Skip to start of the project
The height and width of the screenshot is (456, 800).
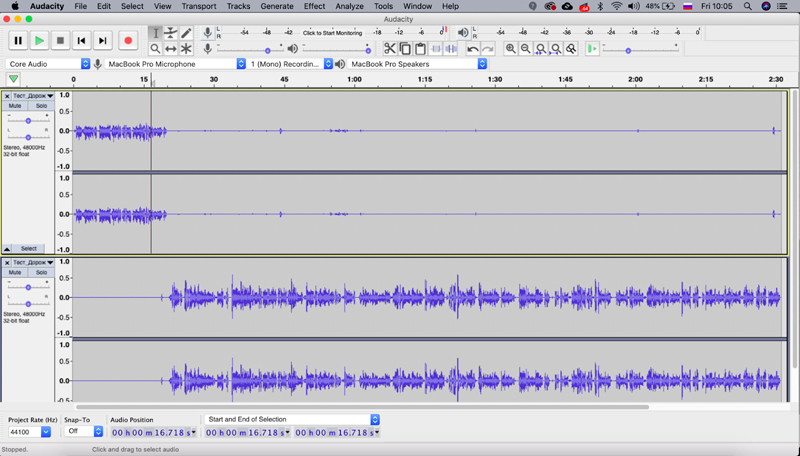[81, 41]
